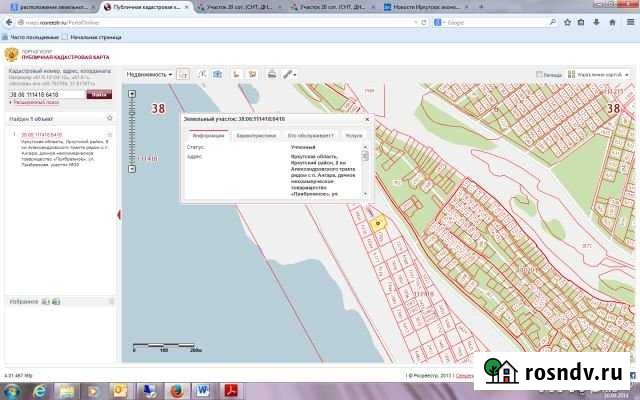This screenshot has width=640, height=400.
Task: Click the red Найти search button
Action: click(100, 94)
